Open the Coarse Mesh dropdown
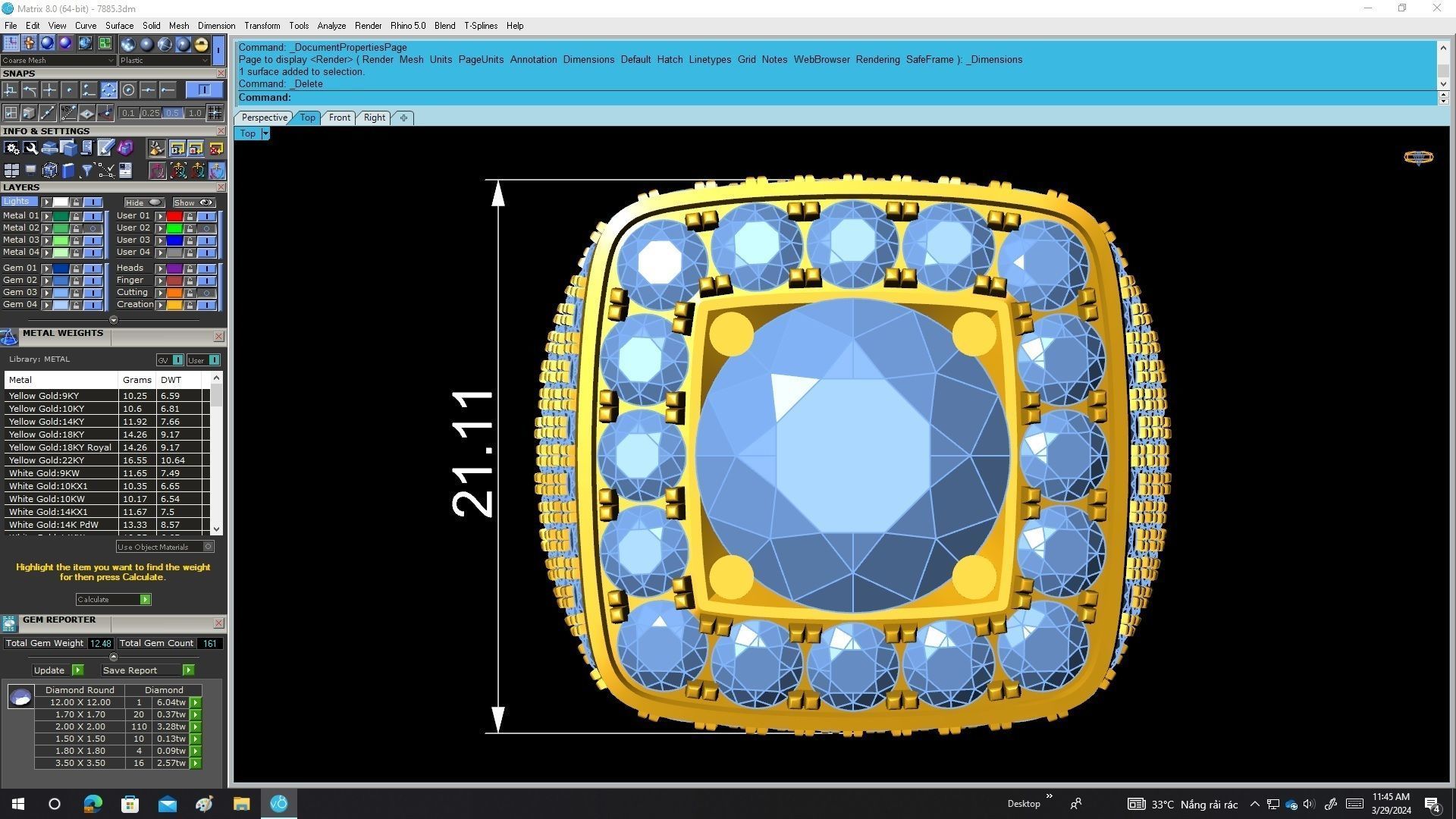Screen dimensions: 1456x819 58,60
